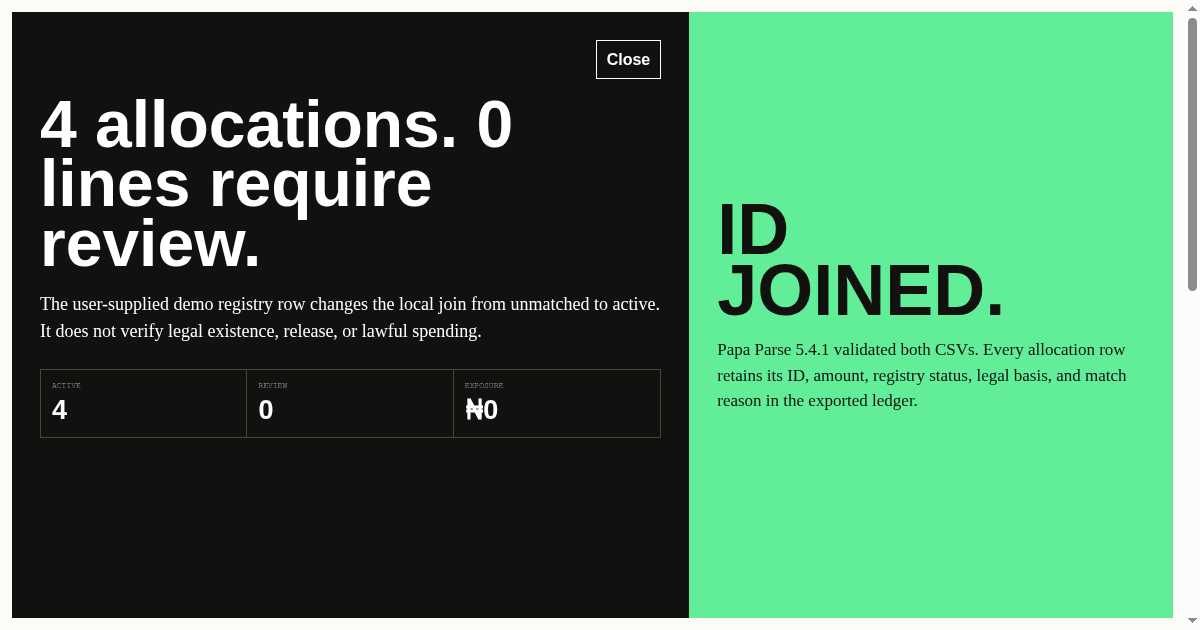Click the Review count value 0

coord(266,410)
